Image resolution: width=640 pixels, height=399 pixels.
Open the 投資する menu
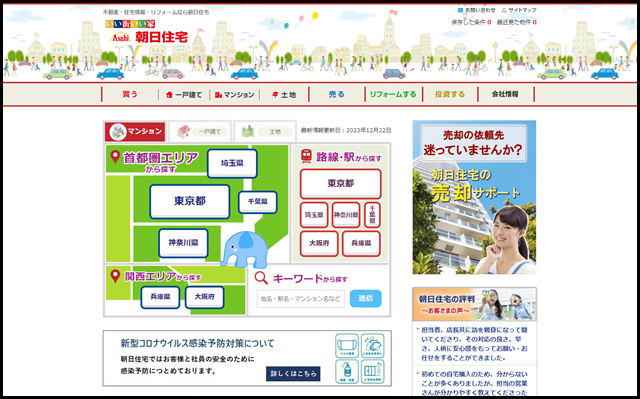[450, 94]
